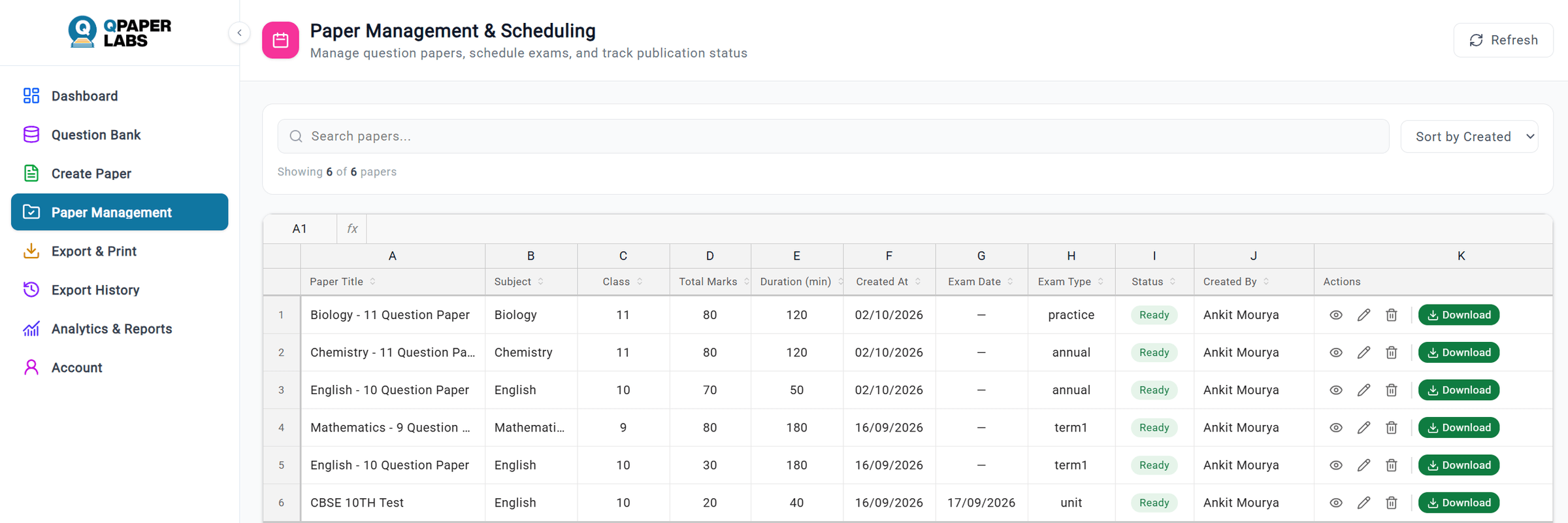Screen dimensions: 1568x523
Task: Click the Refresh button
Action: pyautogui.click(x=1503, y=40)
